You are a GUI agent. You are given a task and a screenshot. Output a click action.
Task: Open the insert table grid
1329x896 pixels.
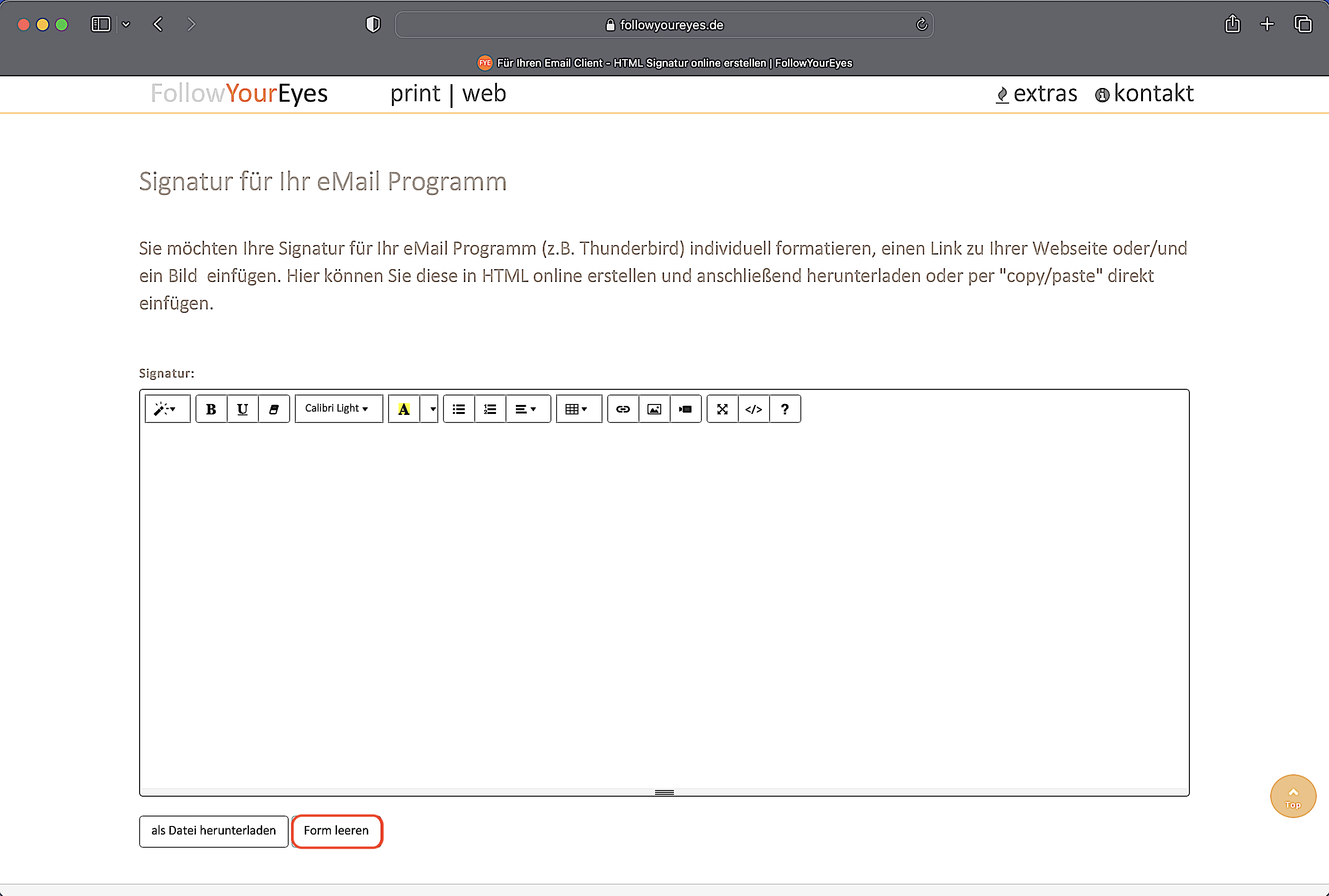click(x=577, y=409)
